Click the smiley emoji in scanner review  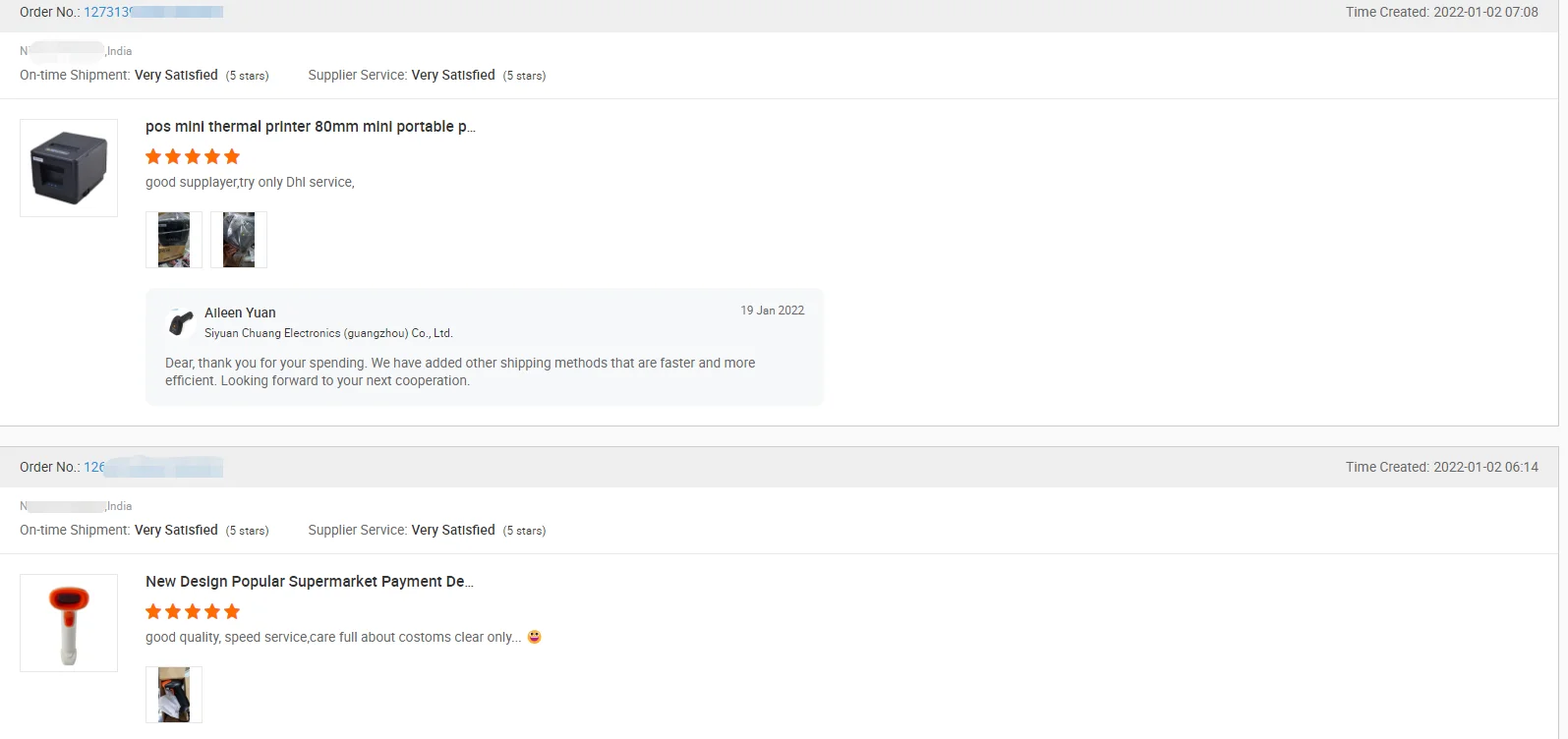click(x=535, y=637)
